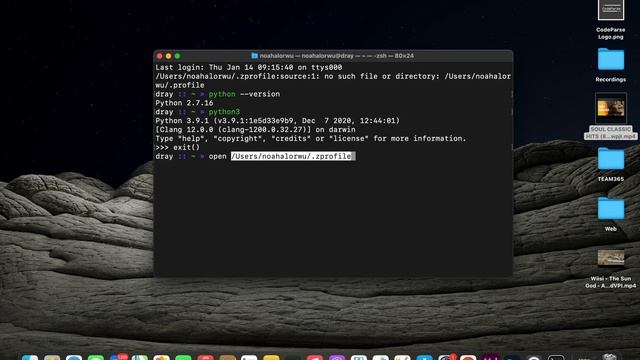Click the 'open' command word in the prompt
This screenshot has height=360, width=640.
tap(218, 156)
